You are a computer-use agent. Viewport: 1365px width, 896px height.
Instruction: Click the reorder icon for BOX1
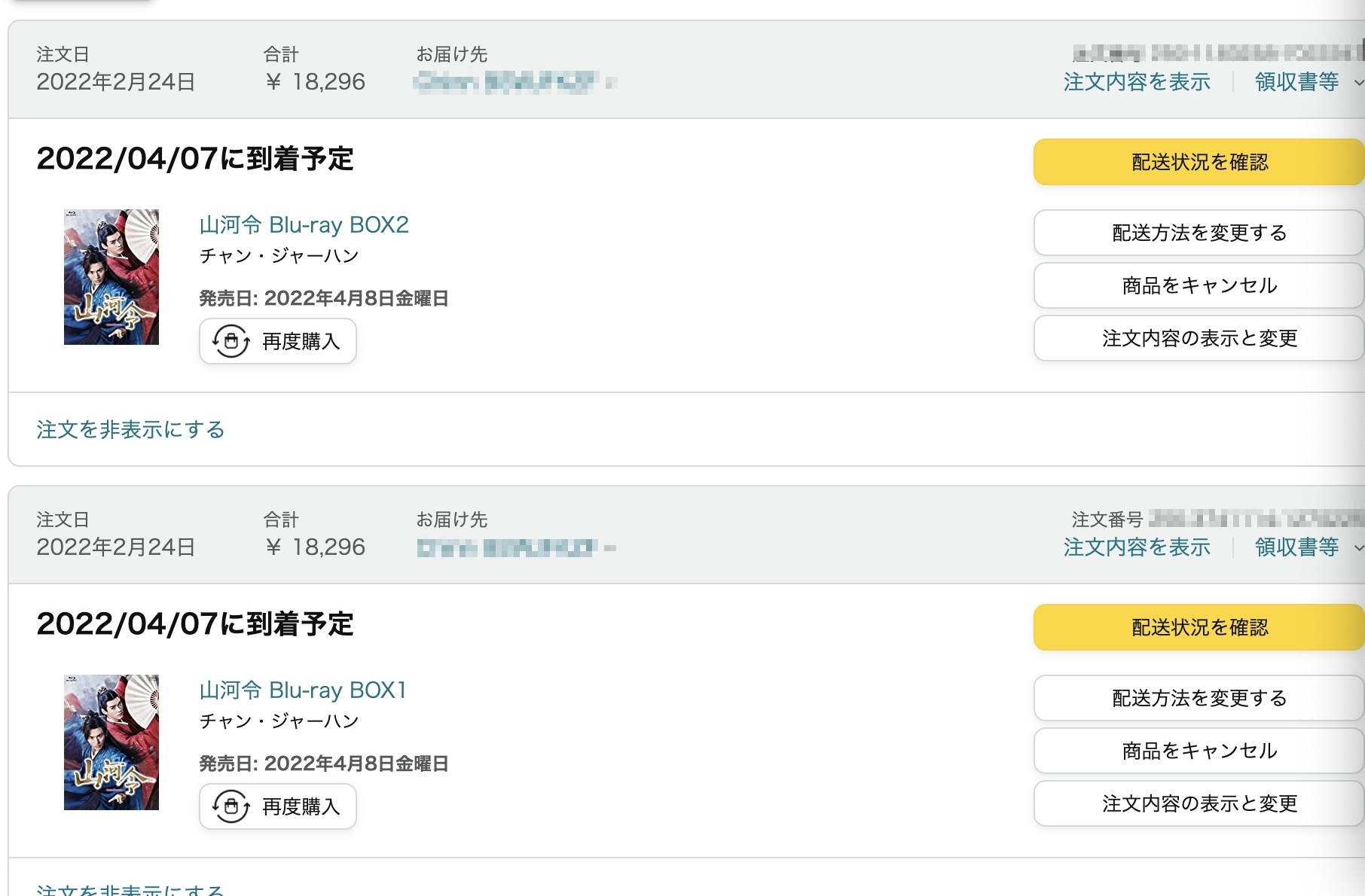tap(231, 806)
